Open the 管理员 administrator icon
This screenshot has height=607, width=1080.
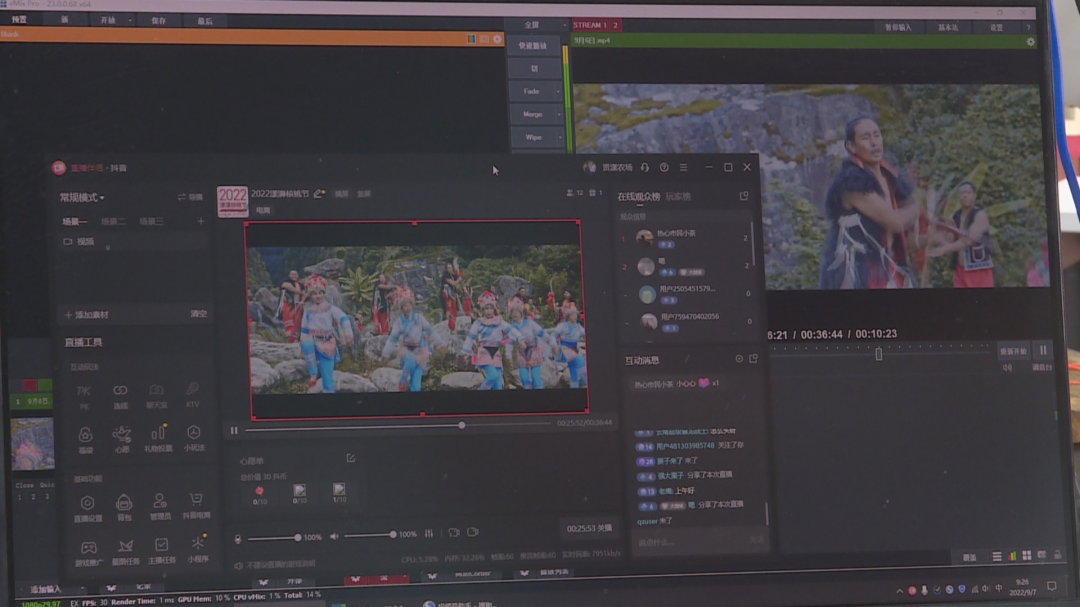pos(160,506)
